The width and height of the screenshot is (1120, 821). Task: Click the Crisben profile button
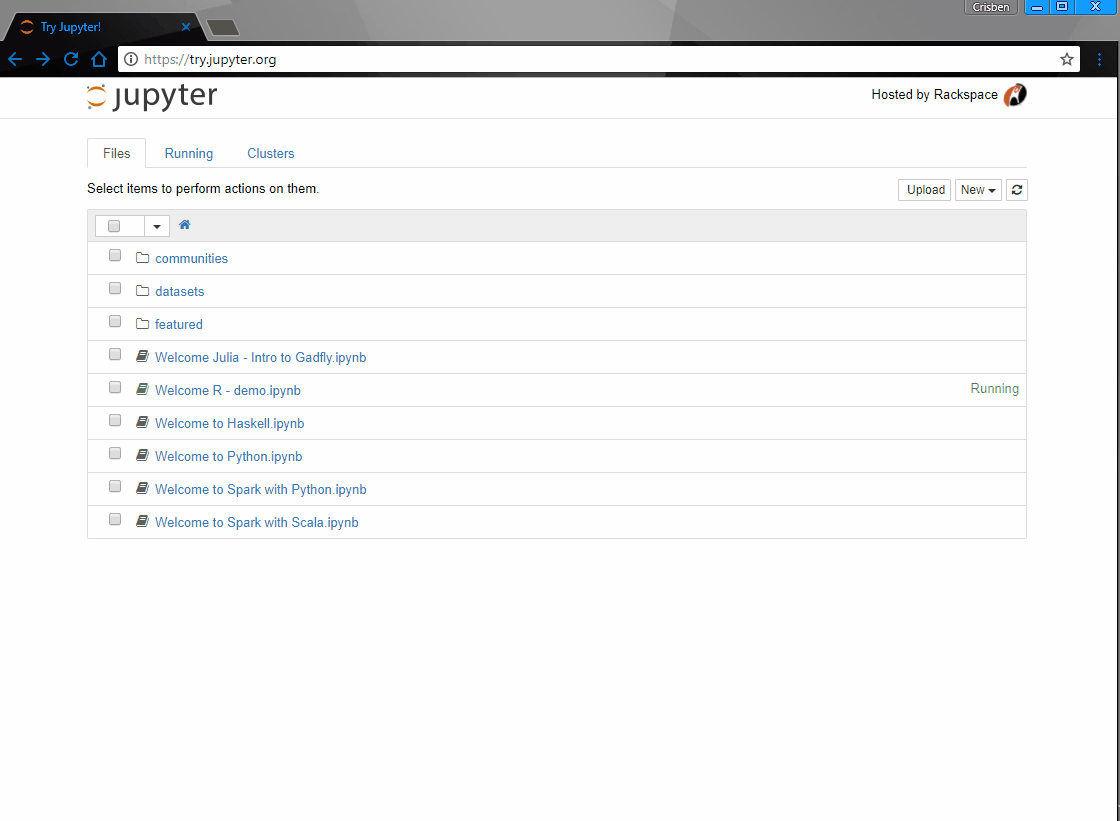click(x=991, y=7)
